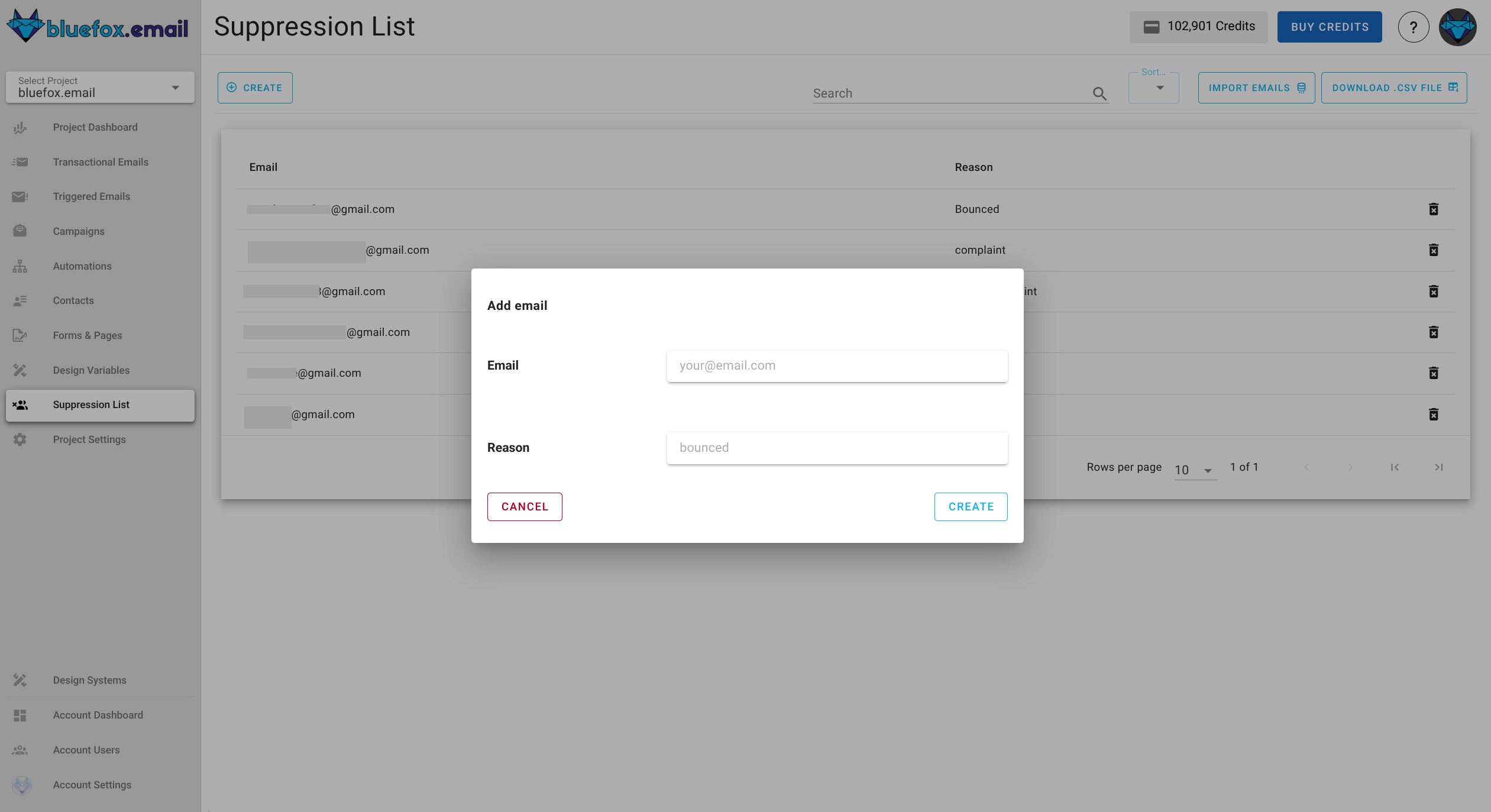1491x812 pixels.
Task: Open the help question mark button
Action: pyautogui.click(x=1414, y=27)
